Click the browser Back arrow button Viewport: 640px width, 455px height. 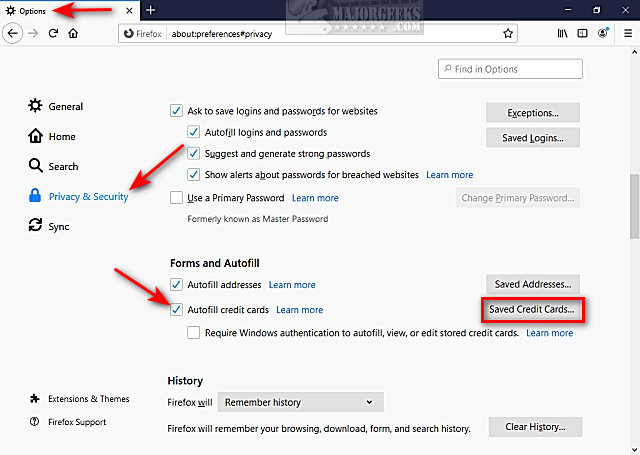(x=12, y=33)
